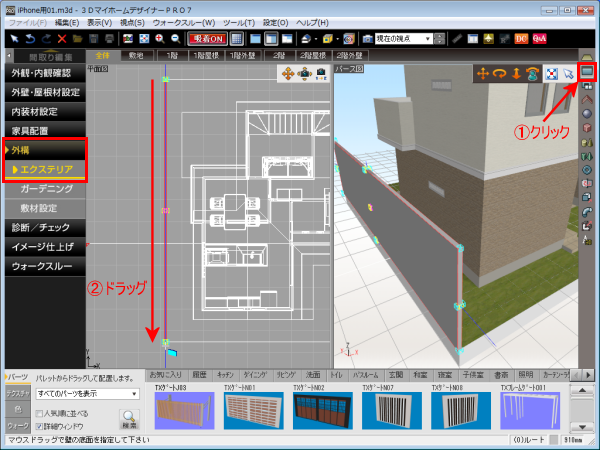
Task: Click the sphere shape icon in right toolbar
Action: pyautogui.click(x=588, y=113)
